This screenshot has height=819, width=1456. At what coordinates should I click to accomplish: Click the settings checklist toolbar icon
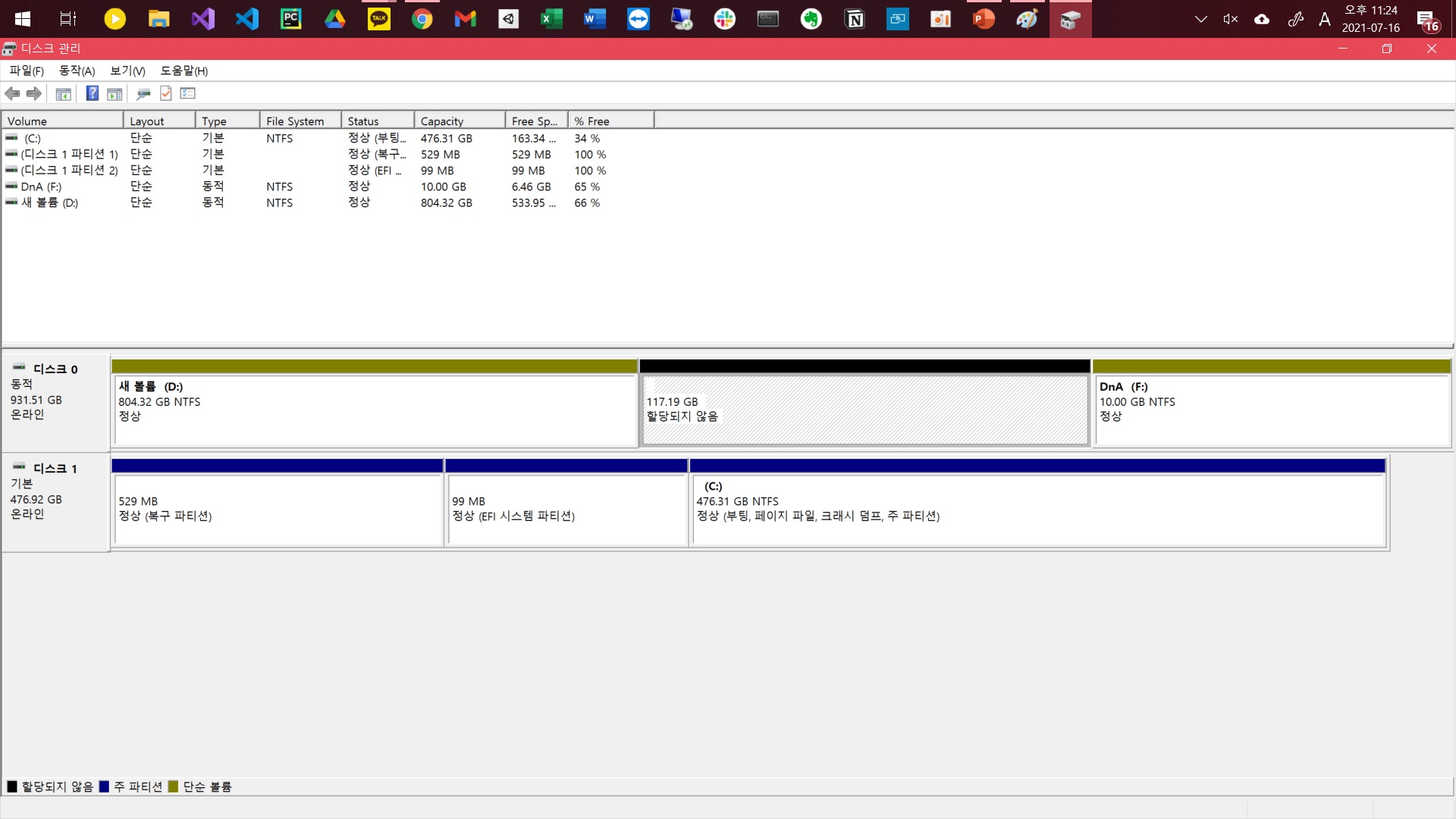188,93
